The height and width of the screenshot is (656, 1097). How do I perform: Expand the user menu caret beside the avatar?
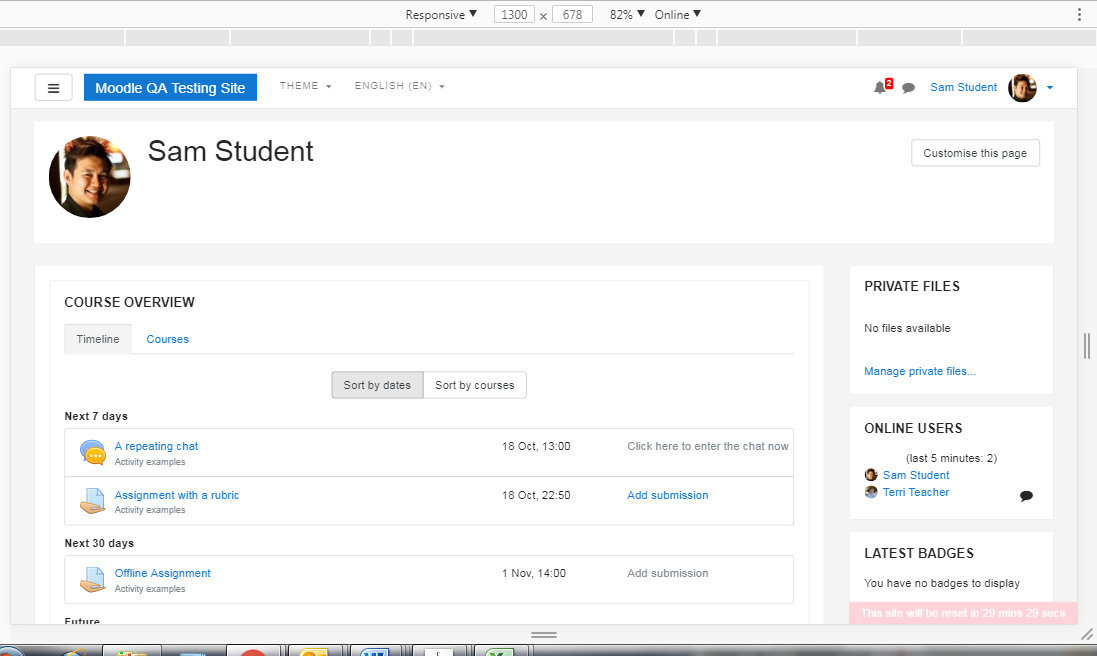pyautogui.click(x=1049, y=88)
